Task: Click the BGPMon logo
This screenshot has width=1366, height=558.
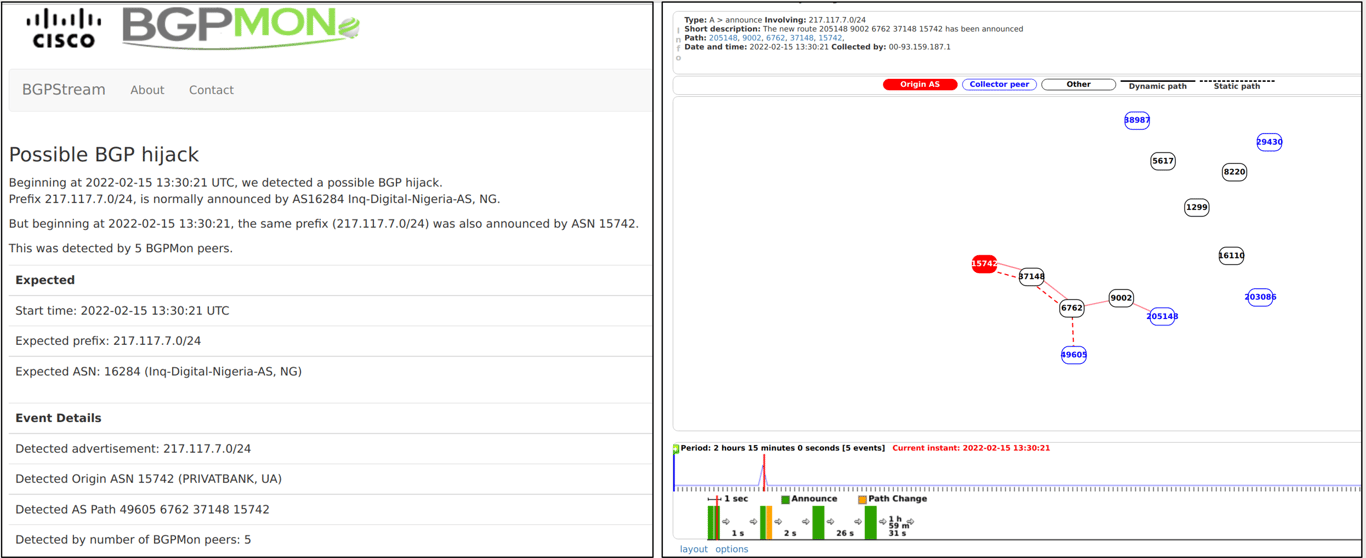Action: [240, 28]
